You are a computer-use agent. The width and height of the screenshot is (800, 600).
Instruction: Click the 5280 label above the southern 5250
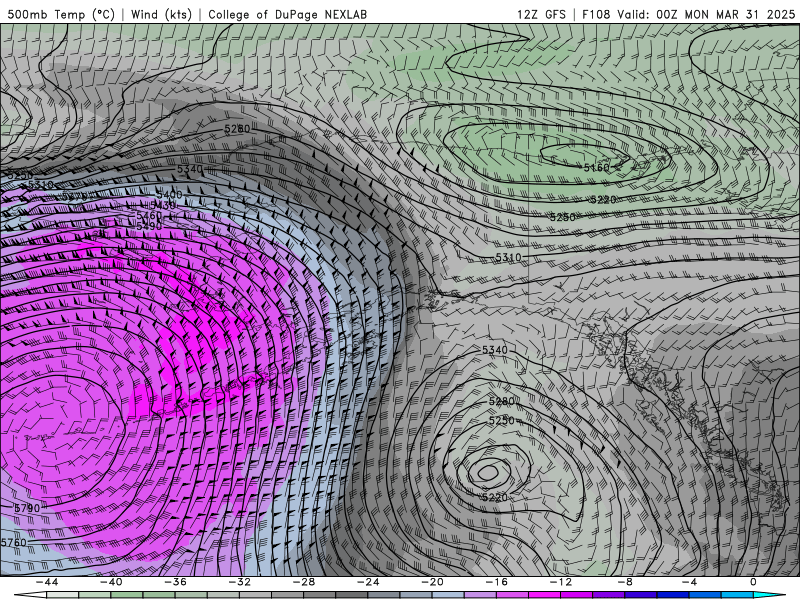502,402
